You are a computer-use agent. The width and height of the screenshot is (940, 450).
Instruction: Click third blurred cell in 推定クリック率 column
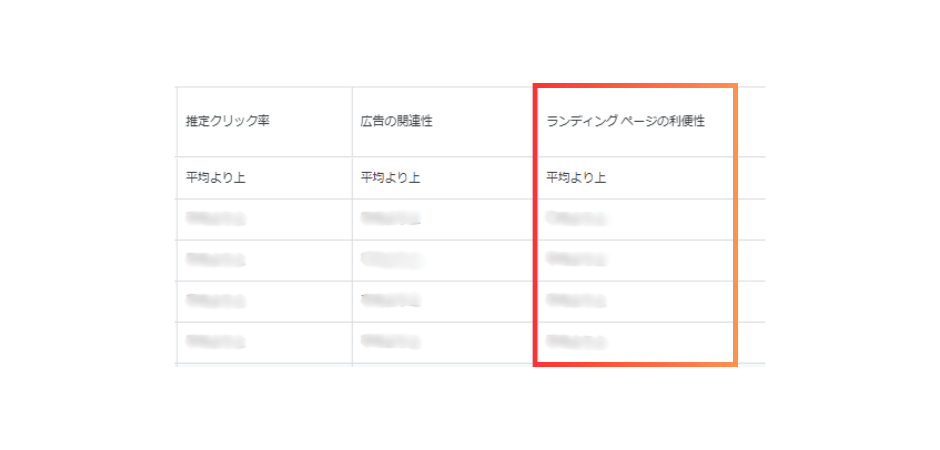(x=216, y=301)
